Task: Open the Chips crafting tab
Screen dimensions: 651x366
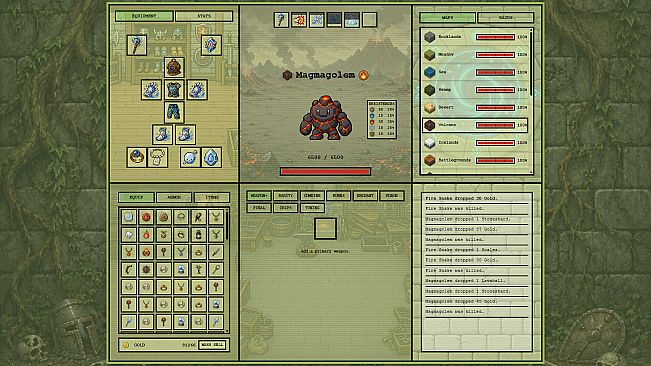Action: (x=286, y=207)
